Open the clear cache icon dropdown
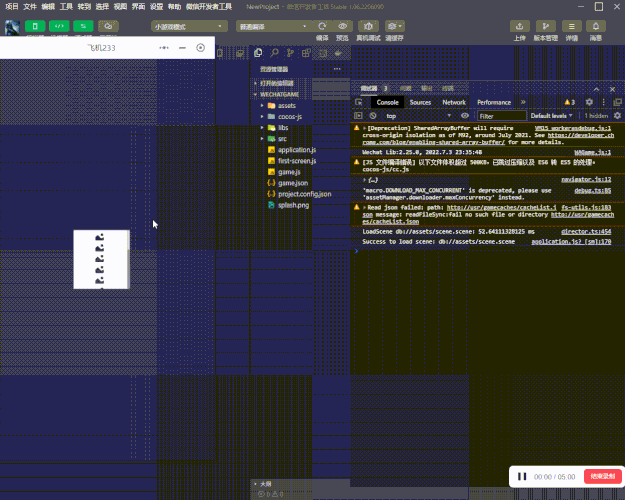625x500 pixels. pos(395,26)
